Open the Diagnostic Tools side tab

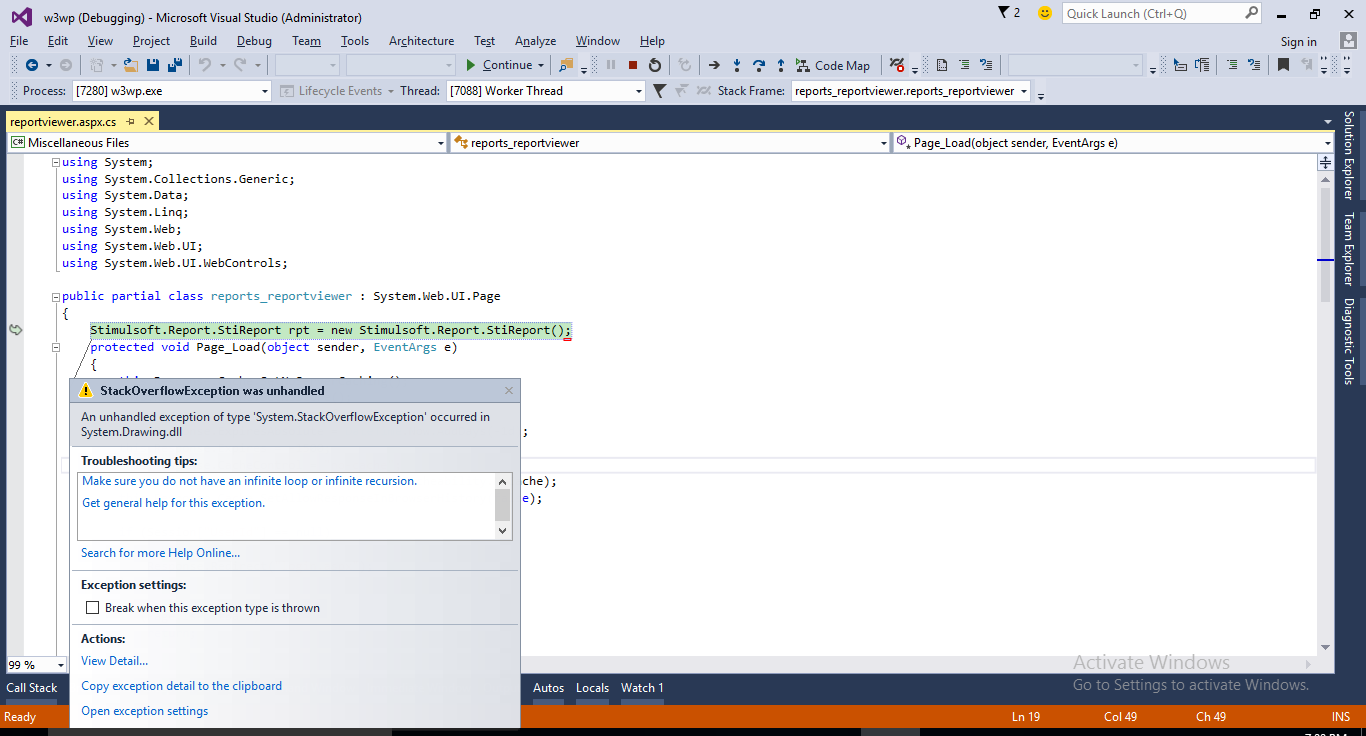tap(1349, 342)
